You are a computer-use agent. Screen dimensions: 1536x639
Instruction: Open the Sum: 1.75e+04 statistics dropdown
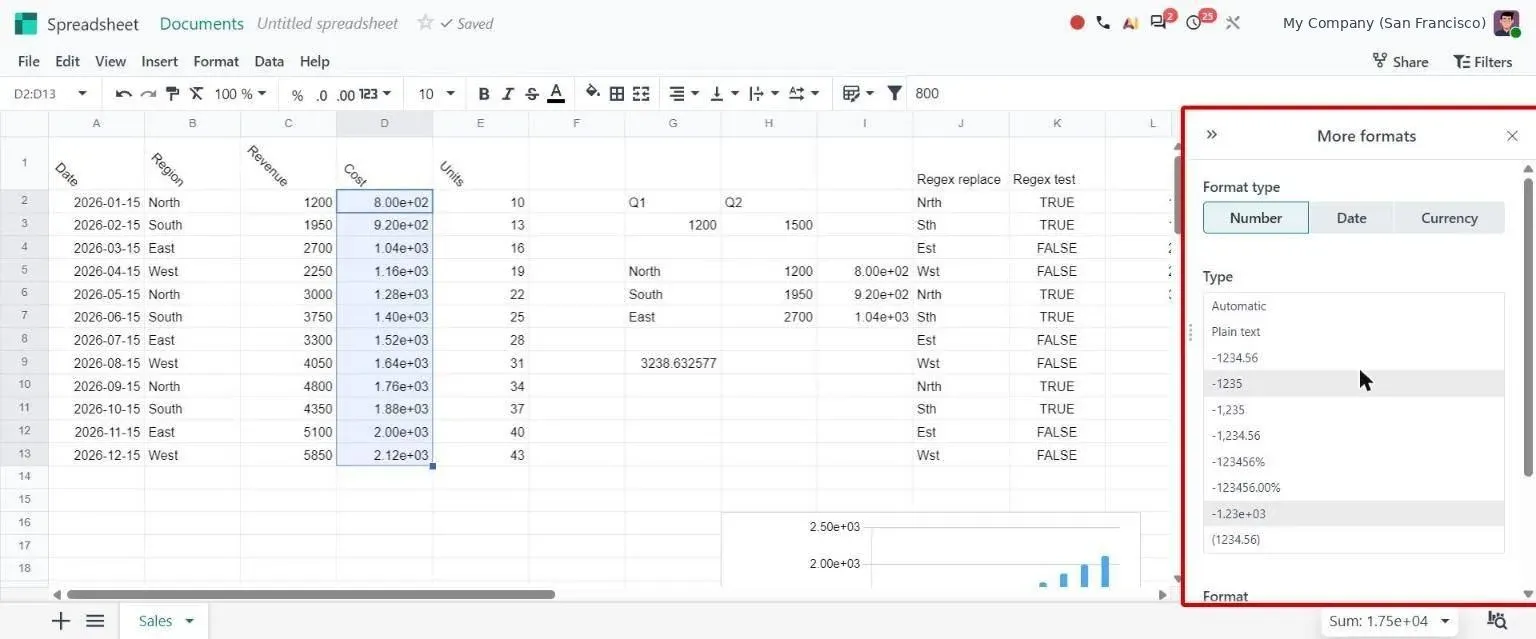coord(1389,621)
